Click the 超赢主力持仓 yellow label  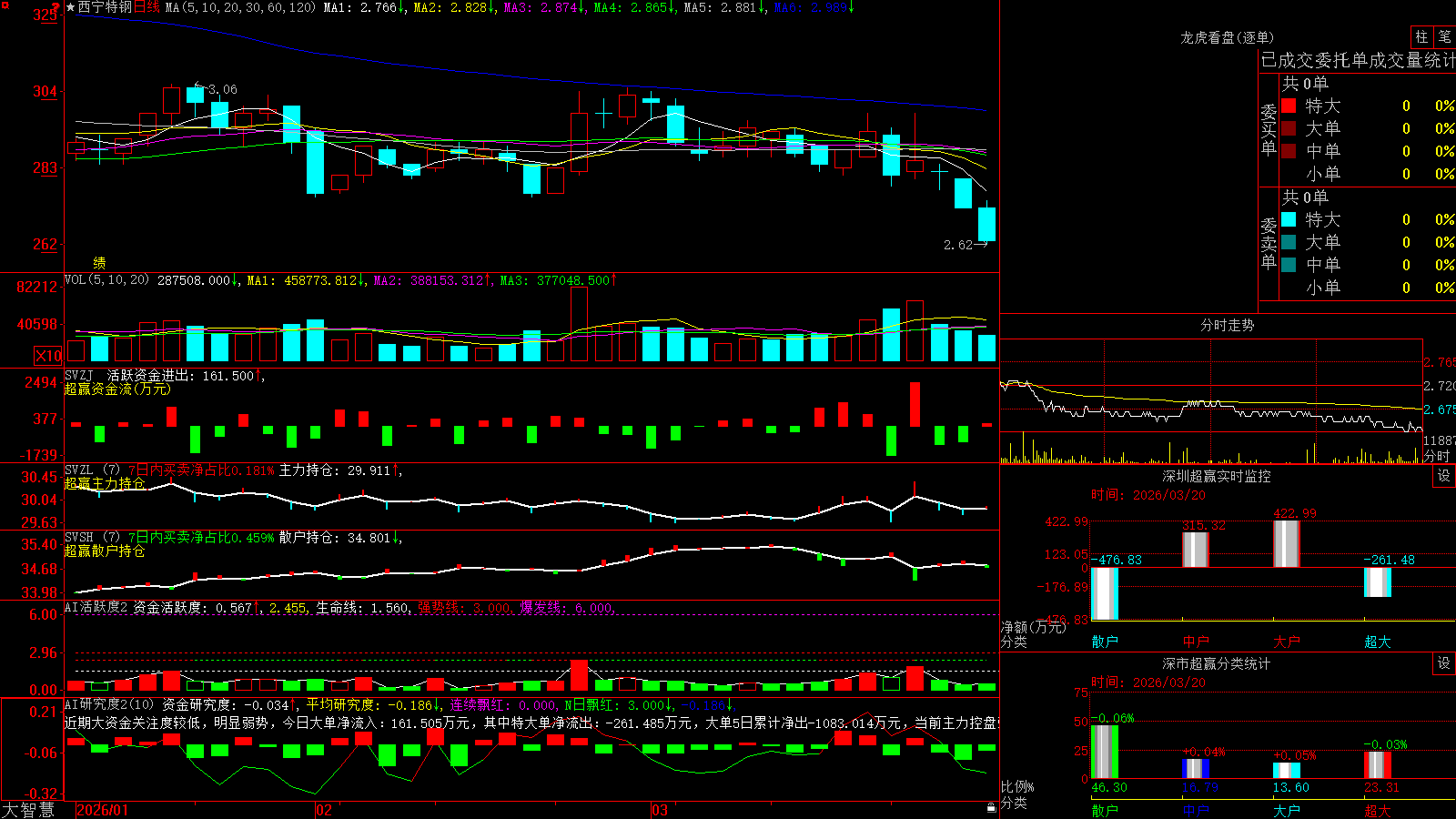click(x=105, y=483)
